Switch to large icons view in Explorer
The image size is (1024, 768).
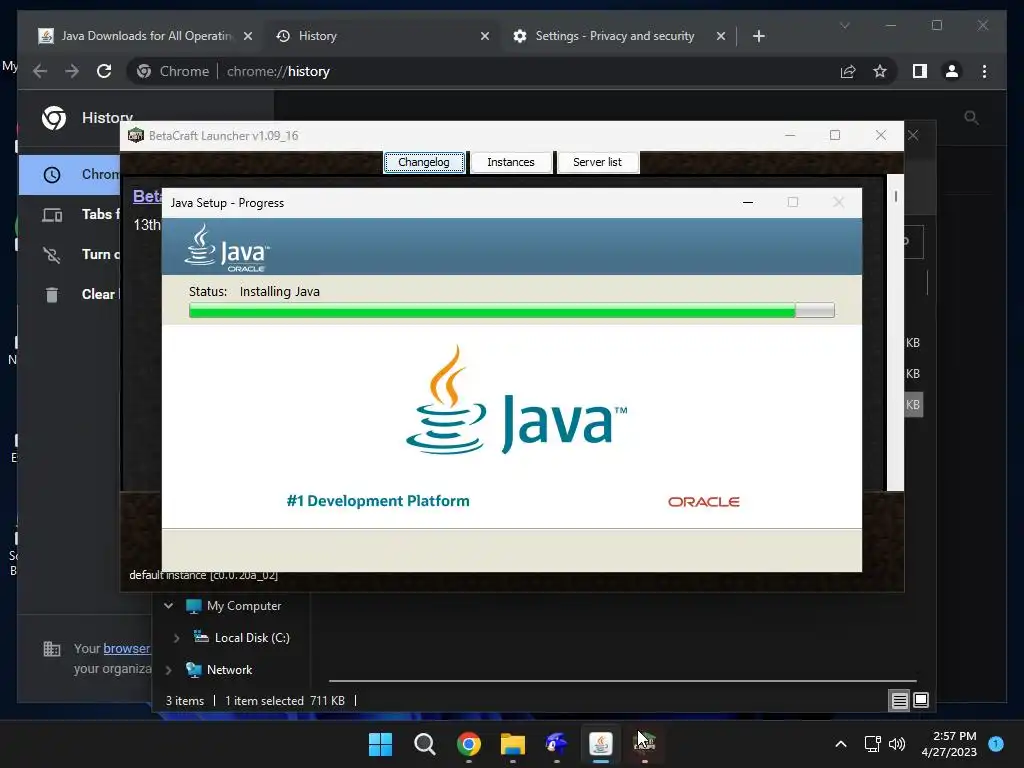click(921, 701)
